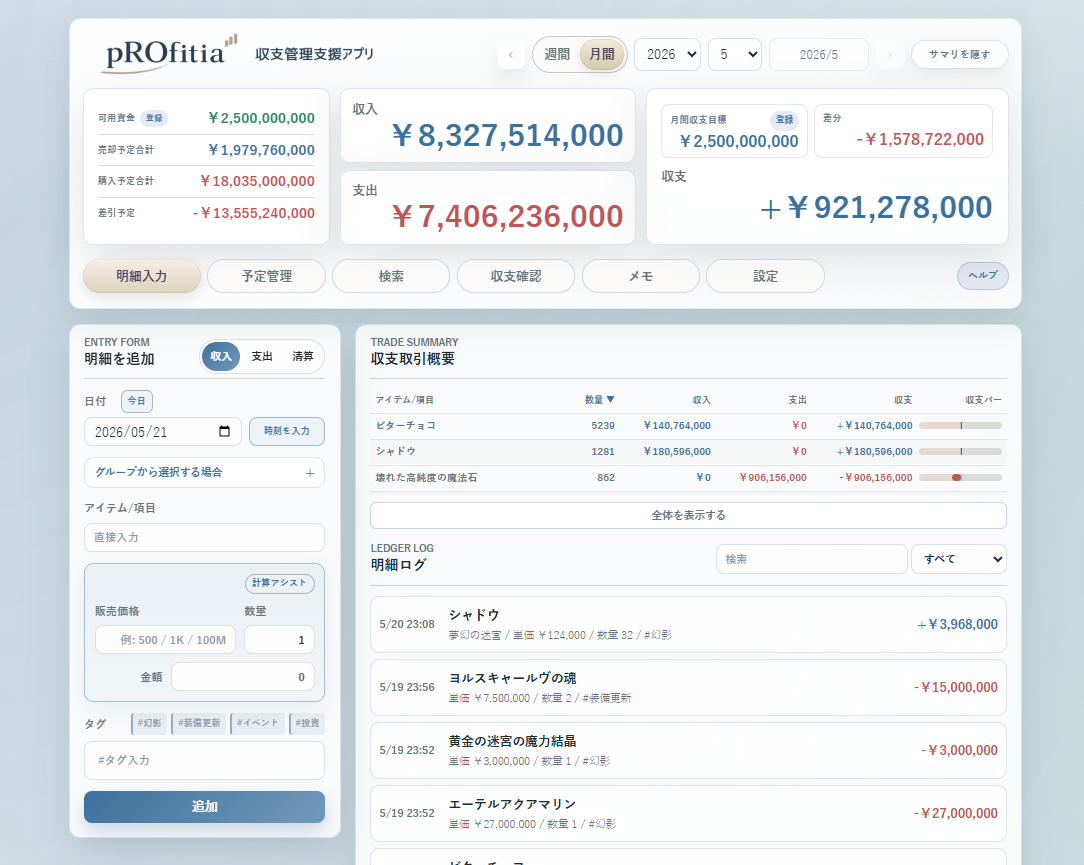1084x865 pixels.
Task: Click the date field 2026/05/21
Action: pos(162,431)
